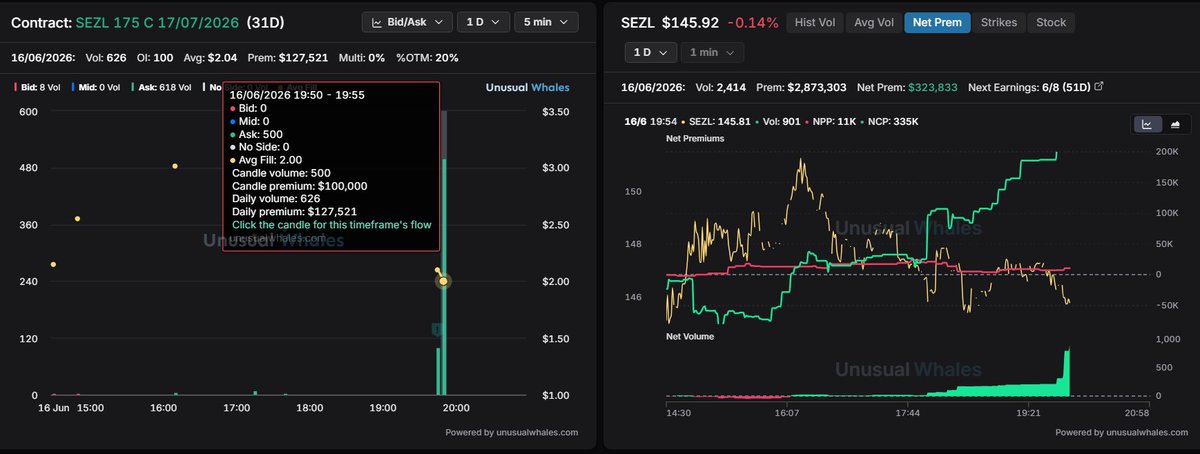
Task: Open the 1 min interval dropdown
Action: click(x=713, y=52)
